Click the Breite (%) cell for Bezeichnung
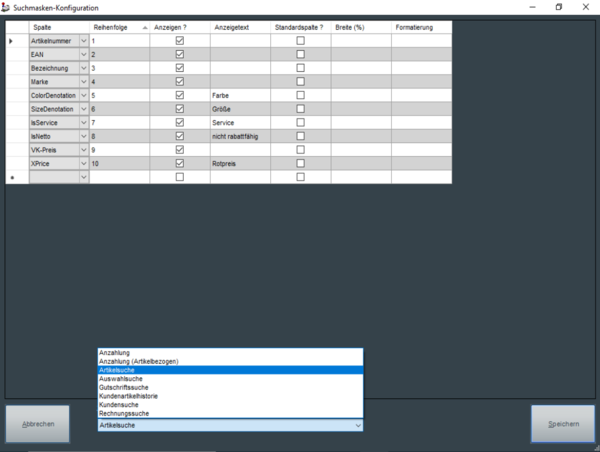 [x=360, y=68]
